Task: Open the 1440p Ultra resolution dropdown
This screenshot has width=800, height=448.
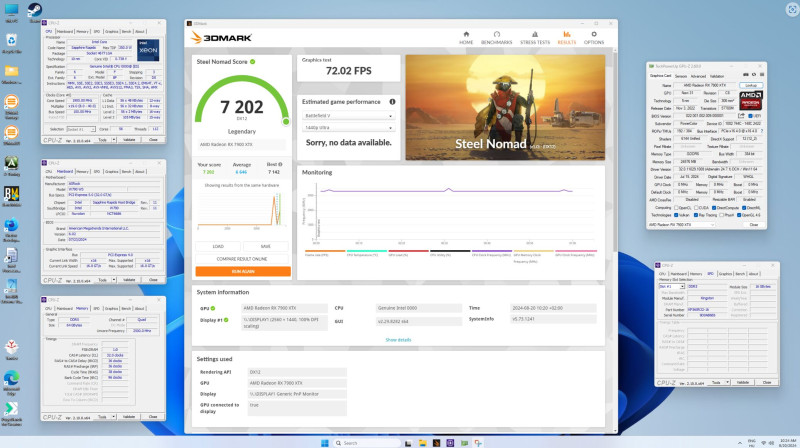Action: pos(348,128)
